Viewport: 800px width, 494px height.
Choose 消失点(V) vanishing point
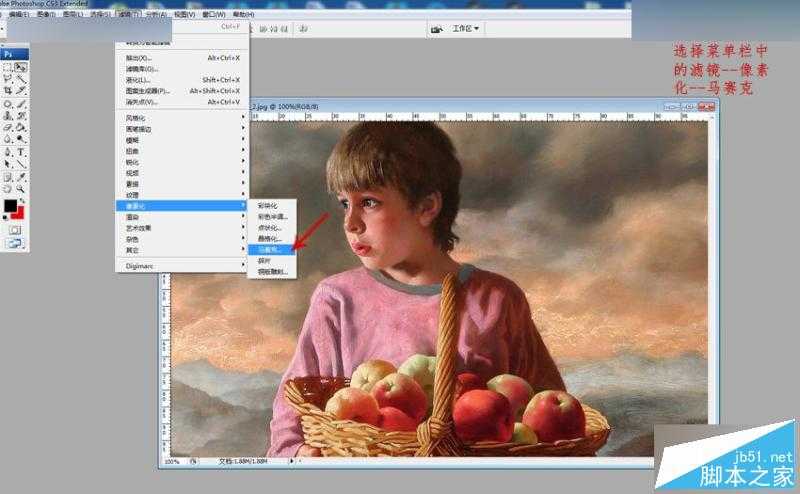(x=182, y=102)
